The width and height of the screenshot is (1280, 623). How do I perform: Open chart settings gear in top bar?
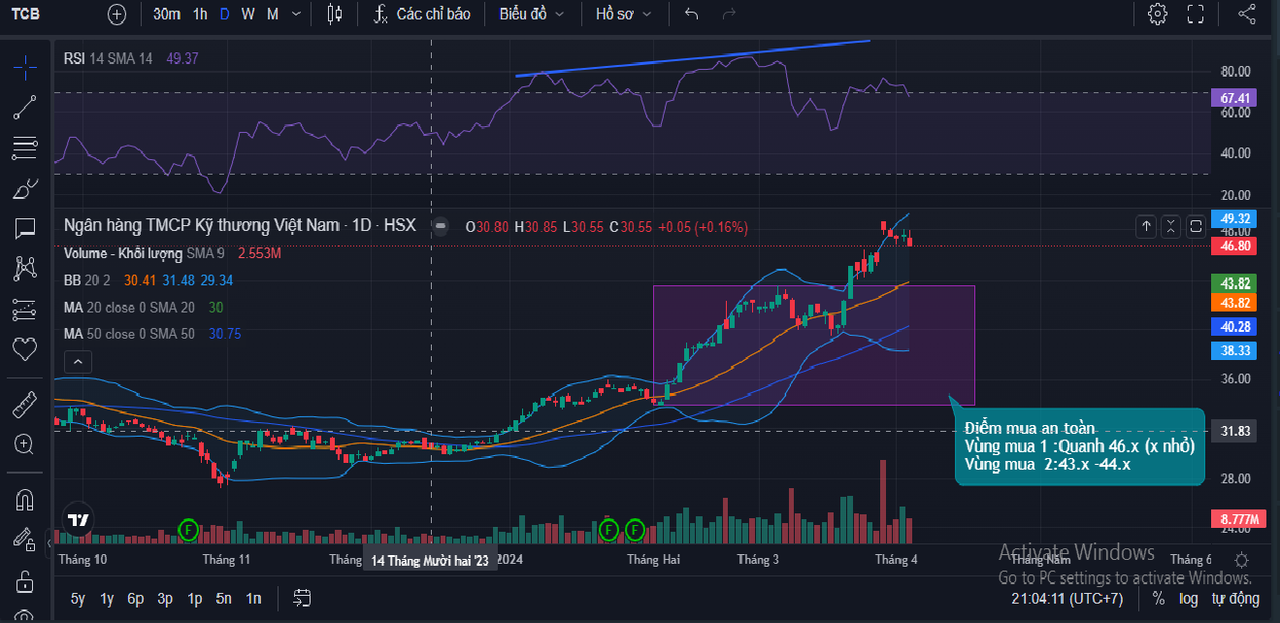(1157, 14)
